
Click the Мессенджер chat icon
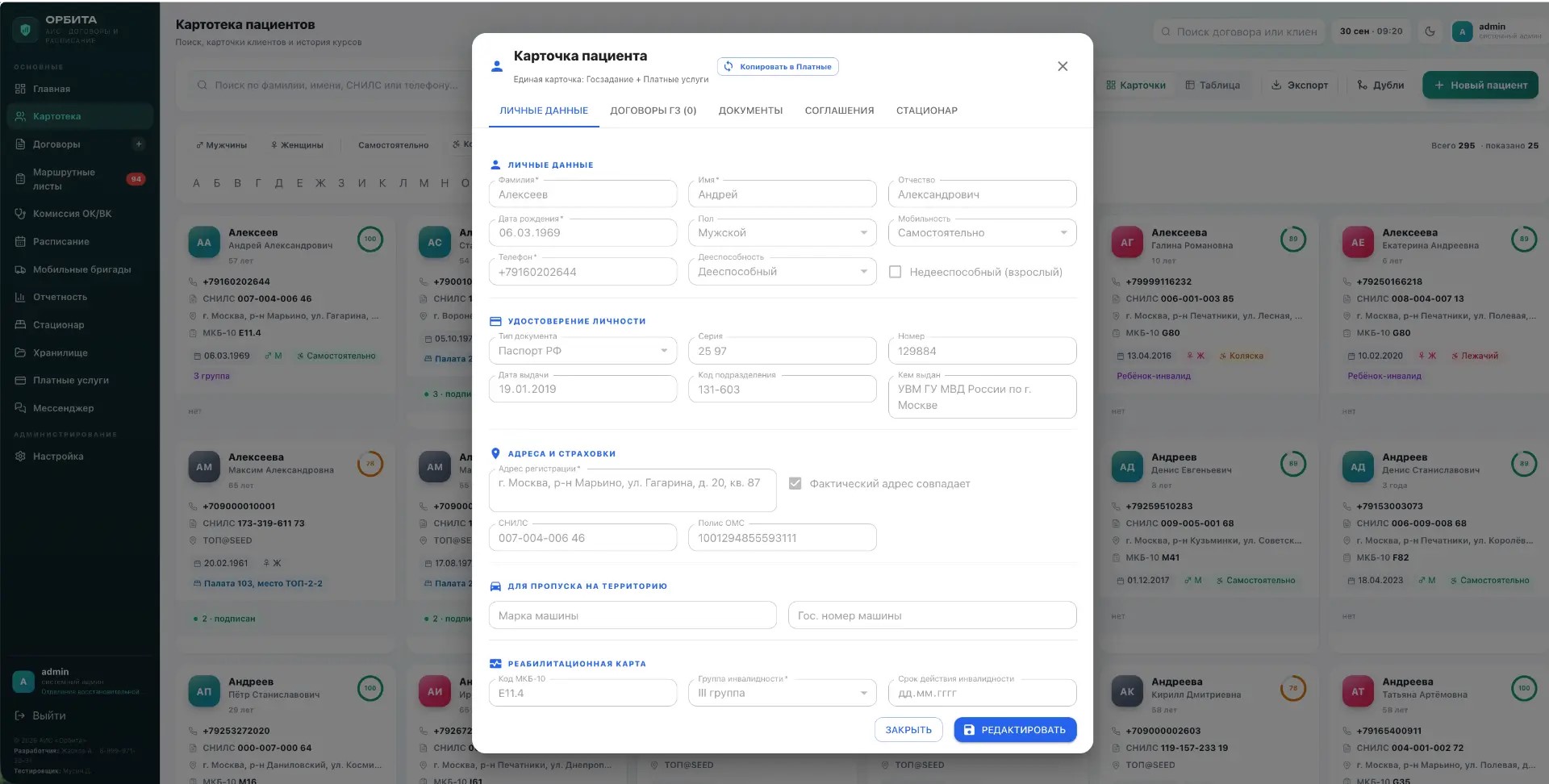click(20, 408)
